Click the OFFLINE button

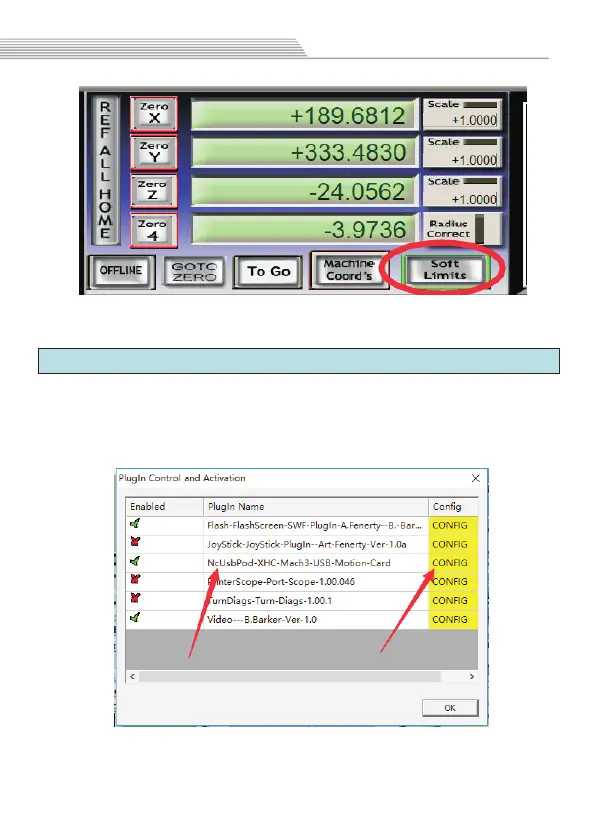pos(121,271)
